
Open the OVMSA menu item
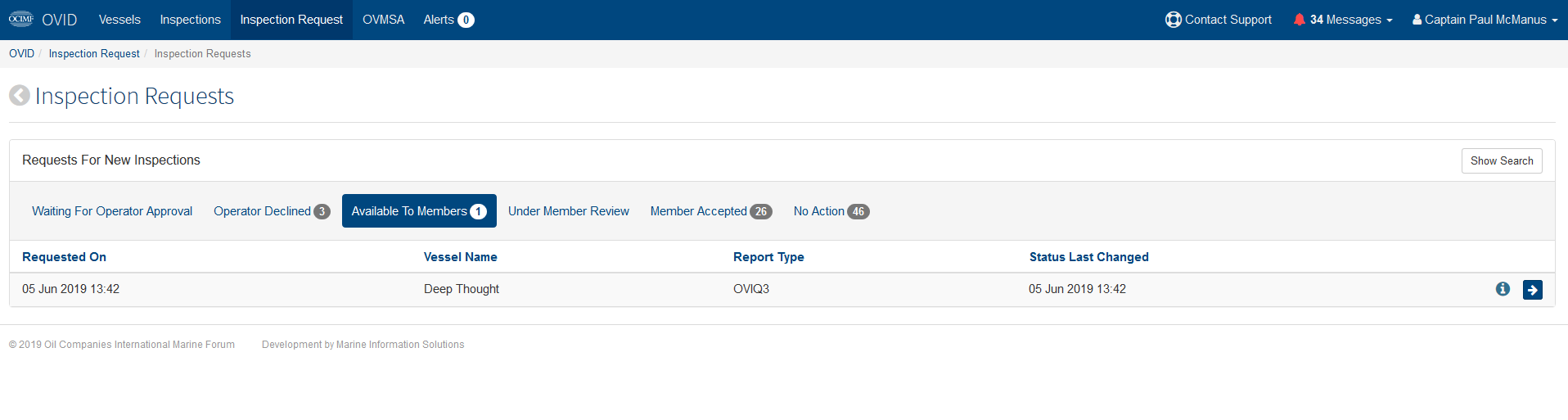coord(383,20)
